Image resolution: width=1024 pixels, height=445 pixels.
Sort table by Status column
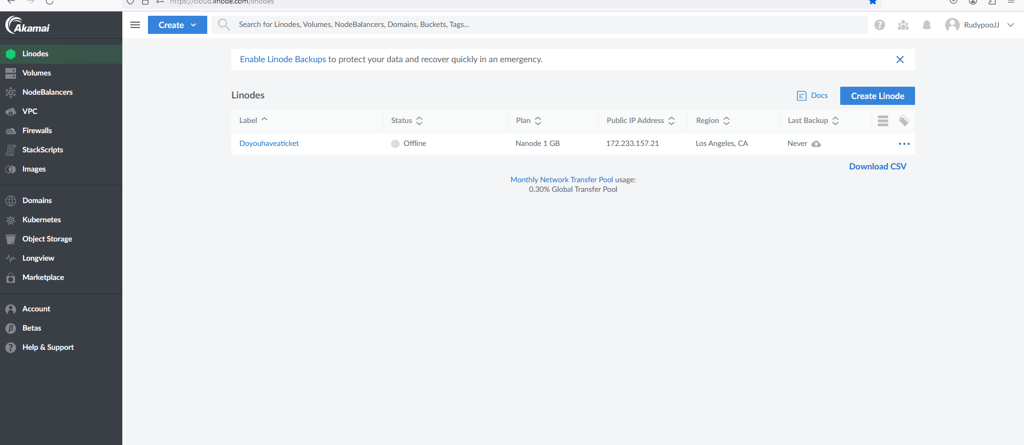click(x=407, y=121)
